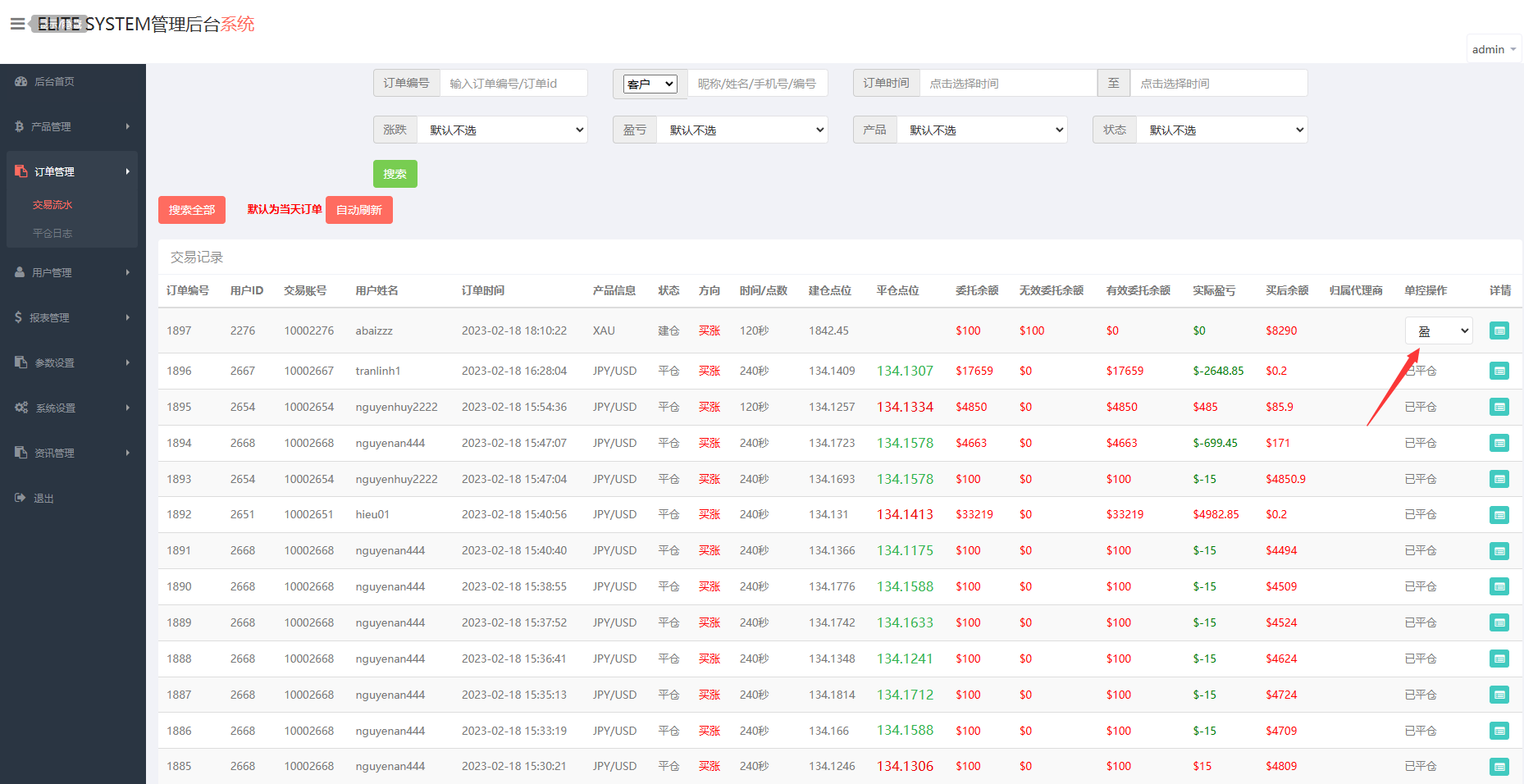
Task: Open the 涨跌 filter dropdown
Action: pos(502,129)
